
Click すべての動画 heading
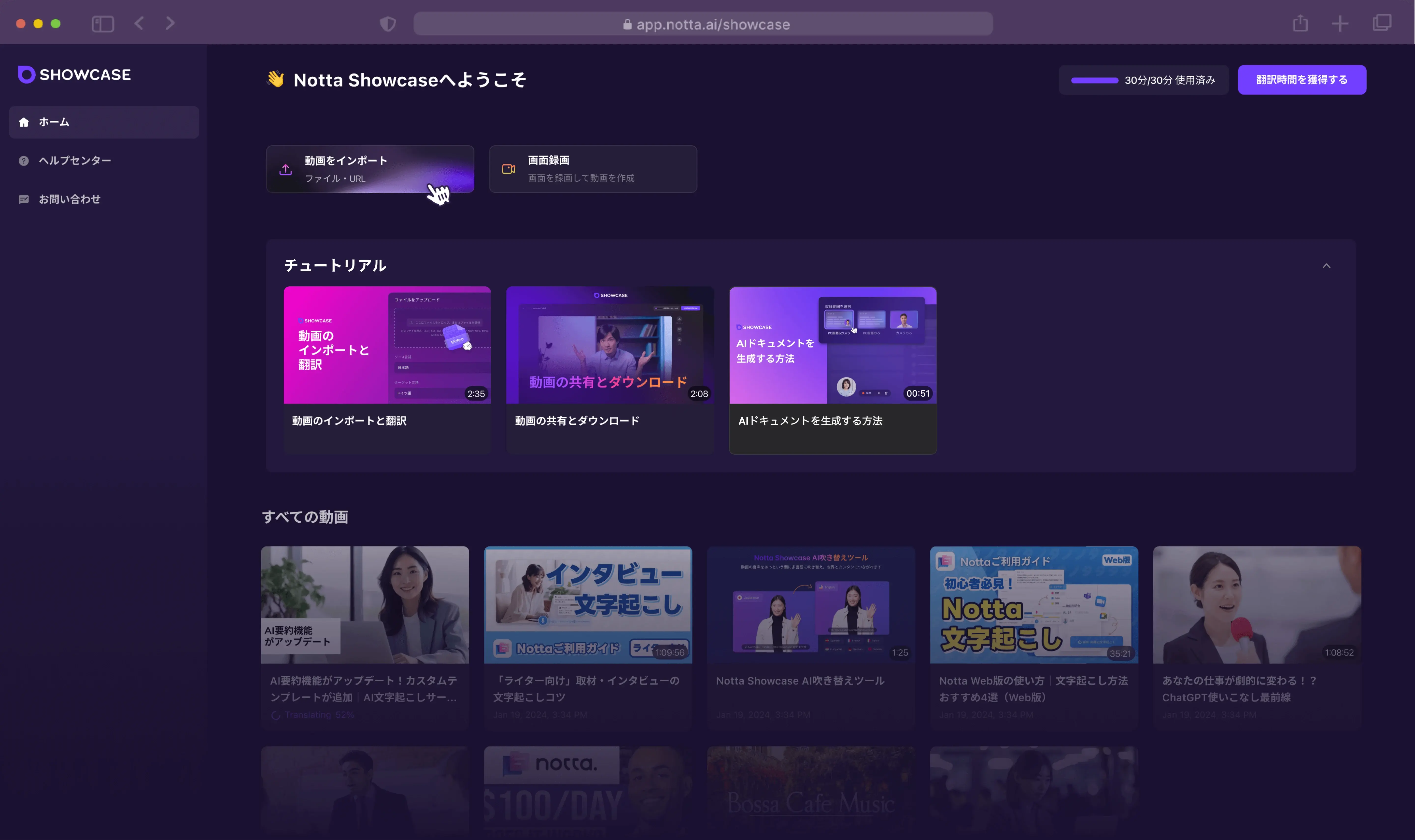tap(305, 517)
